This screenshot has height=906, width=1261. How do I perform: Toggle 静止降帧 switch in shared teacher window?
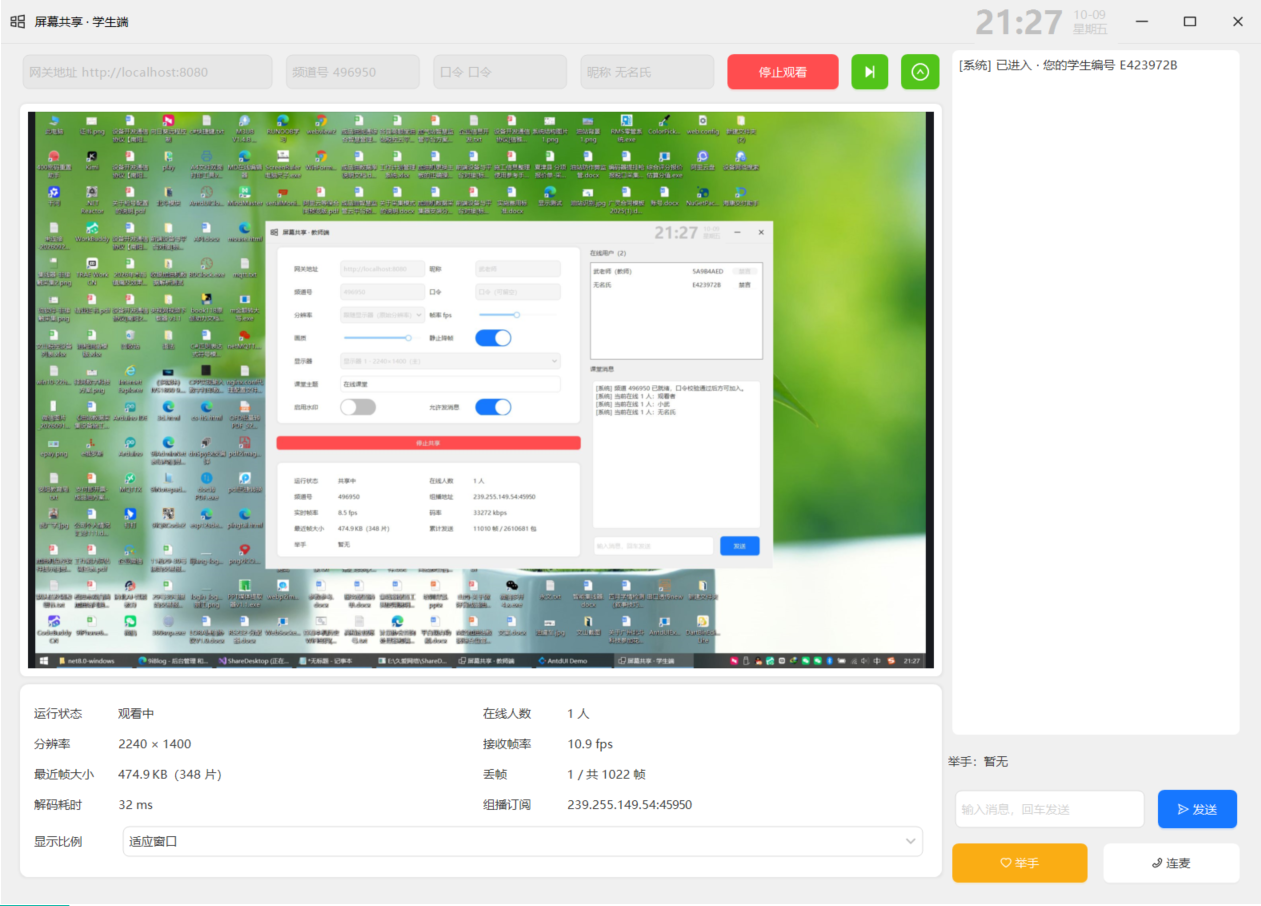493,338
